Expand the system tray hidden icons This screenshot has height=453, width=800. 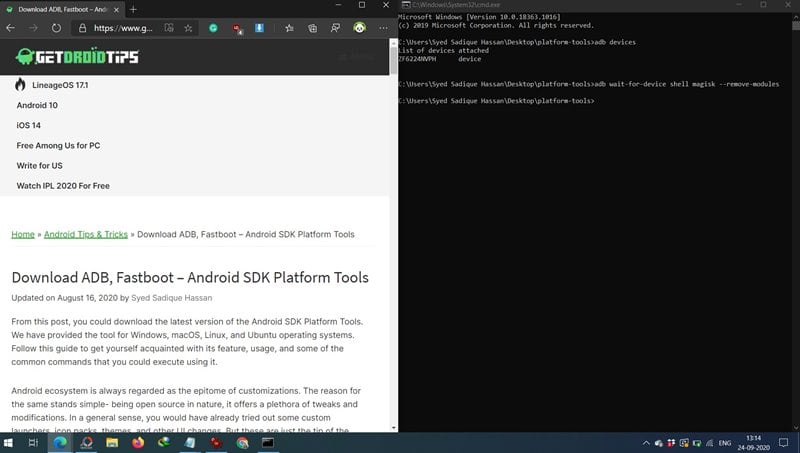click(646, 443)
